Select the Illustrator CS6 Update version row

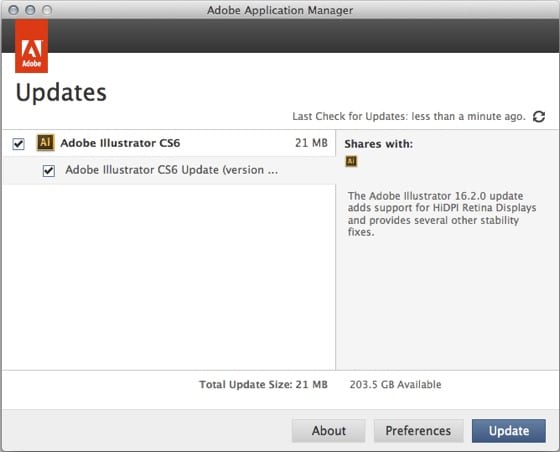169,170
